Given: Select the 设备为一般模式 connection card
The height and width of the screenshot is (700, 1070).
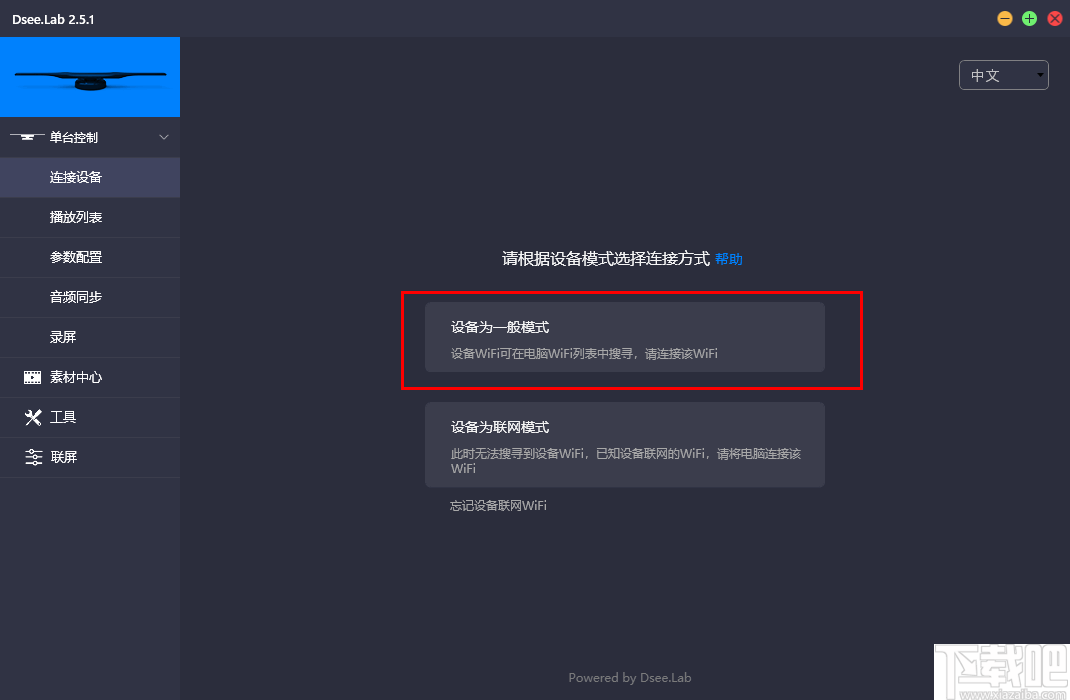Looking at the screenshot, I should point(625,338).
